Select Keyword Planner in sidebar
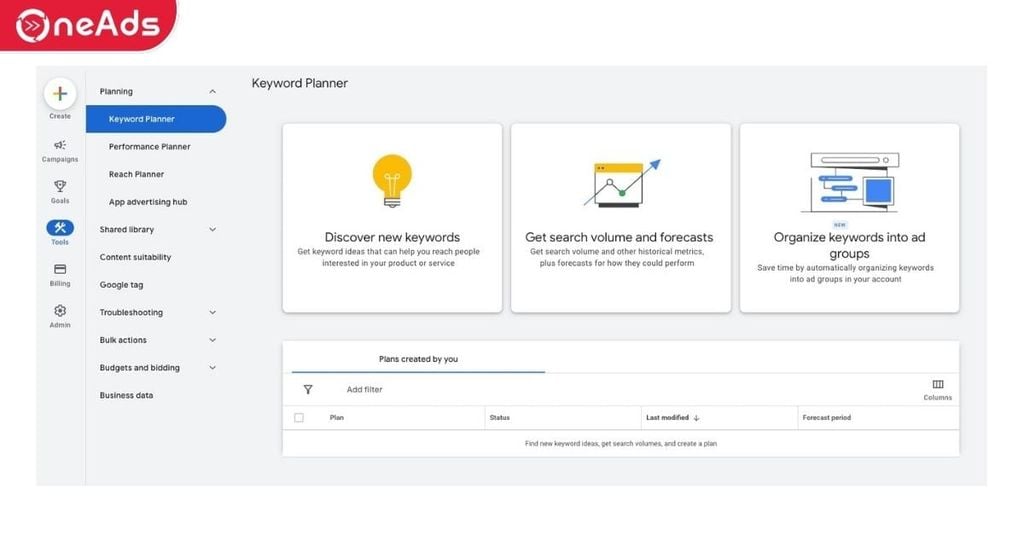 point(156,119)
